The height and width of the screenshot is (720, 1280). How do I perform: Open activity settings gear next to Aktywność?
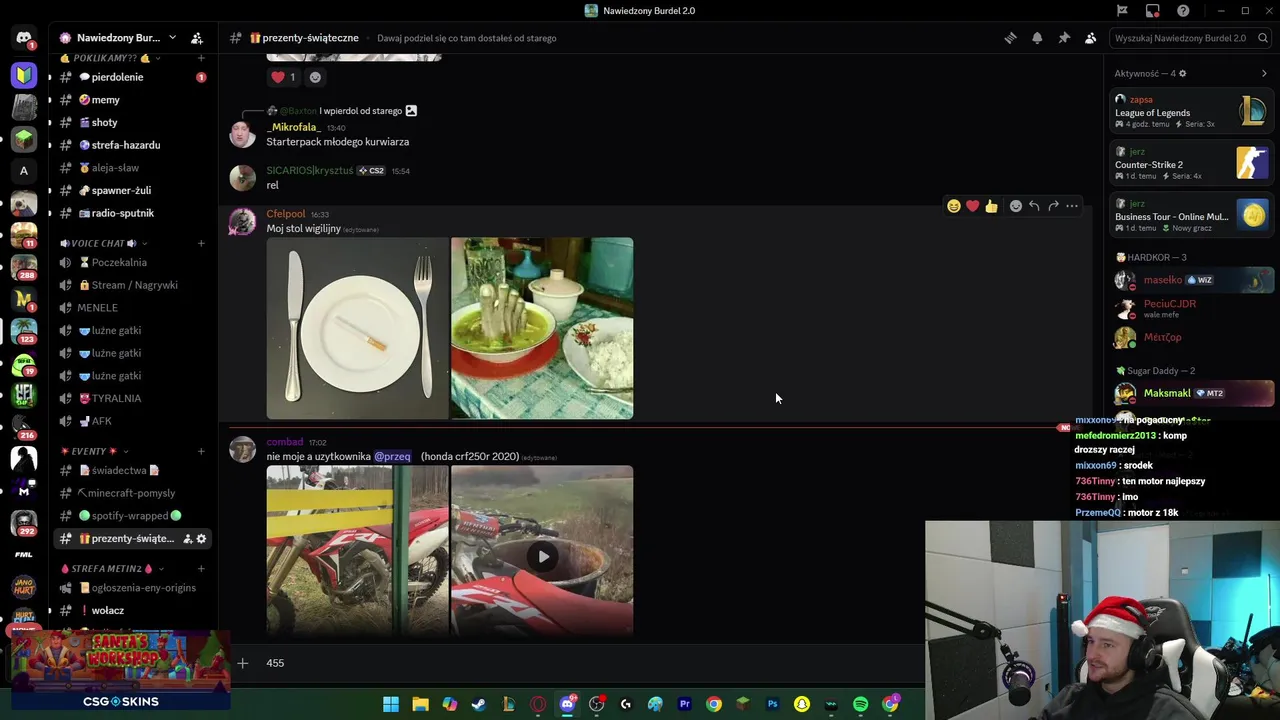tap(1182, 73)
